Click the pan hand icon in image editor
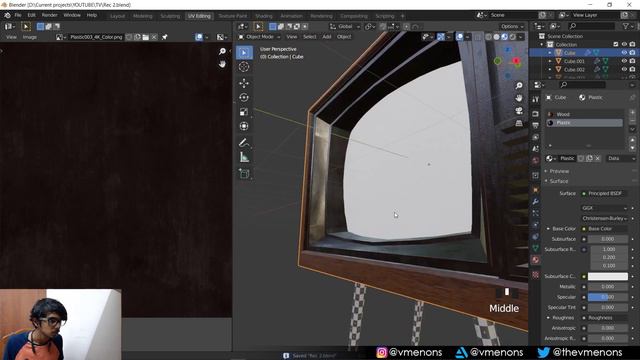This screenshot has height=360, width=640. (222, 64)
